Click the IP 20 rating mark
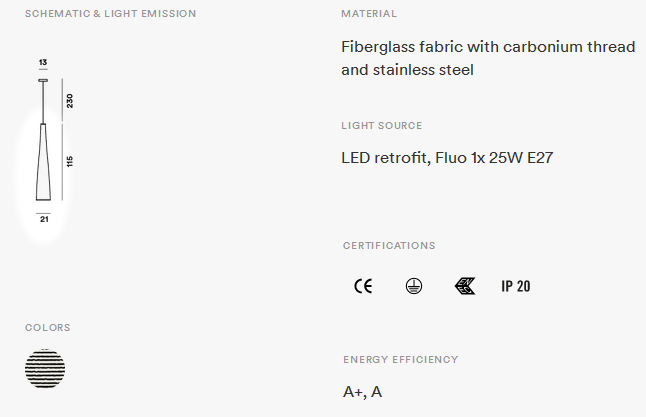Screen dimensions: 646x417 point(515,286)
